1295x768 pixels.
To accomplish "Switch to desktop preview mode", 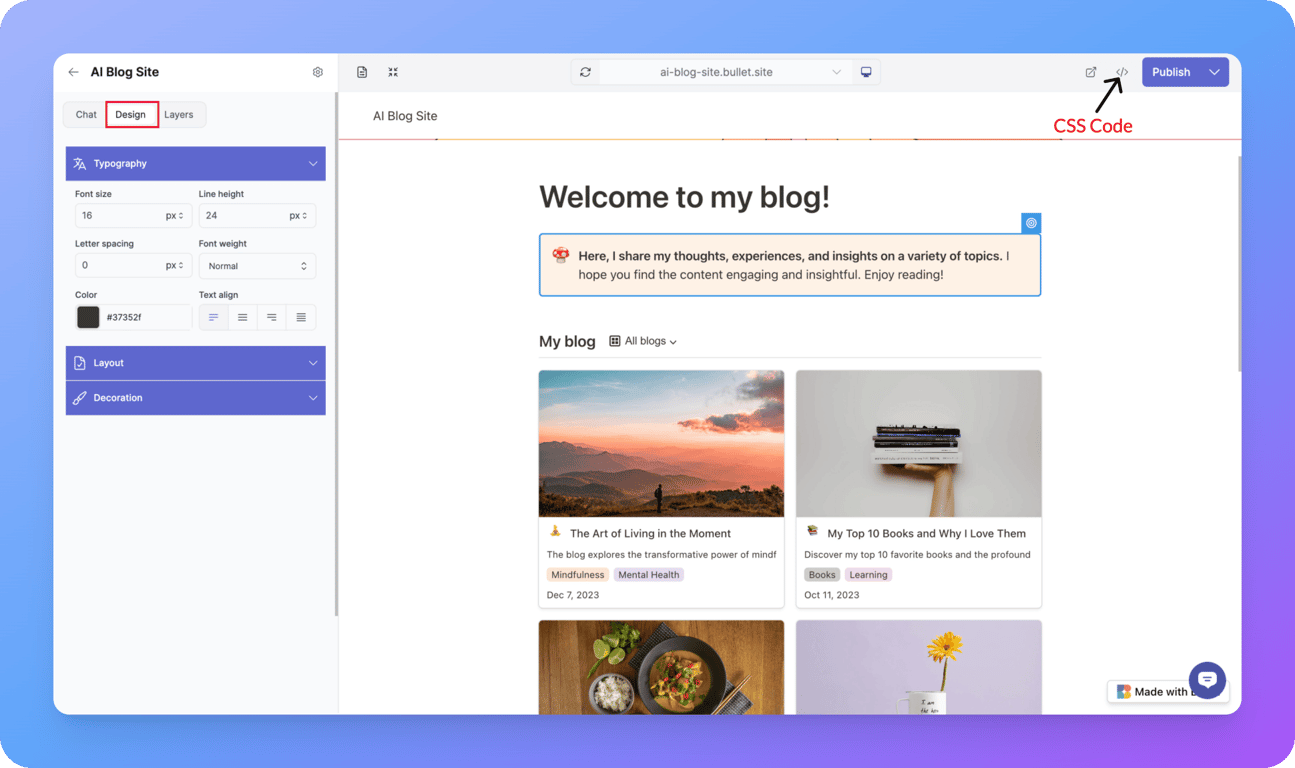I will click(866, 72).
